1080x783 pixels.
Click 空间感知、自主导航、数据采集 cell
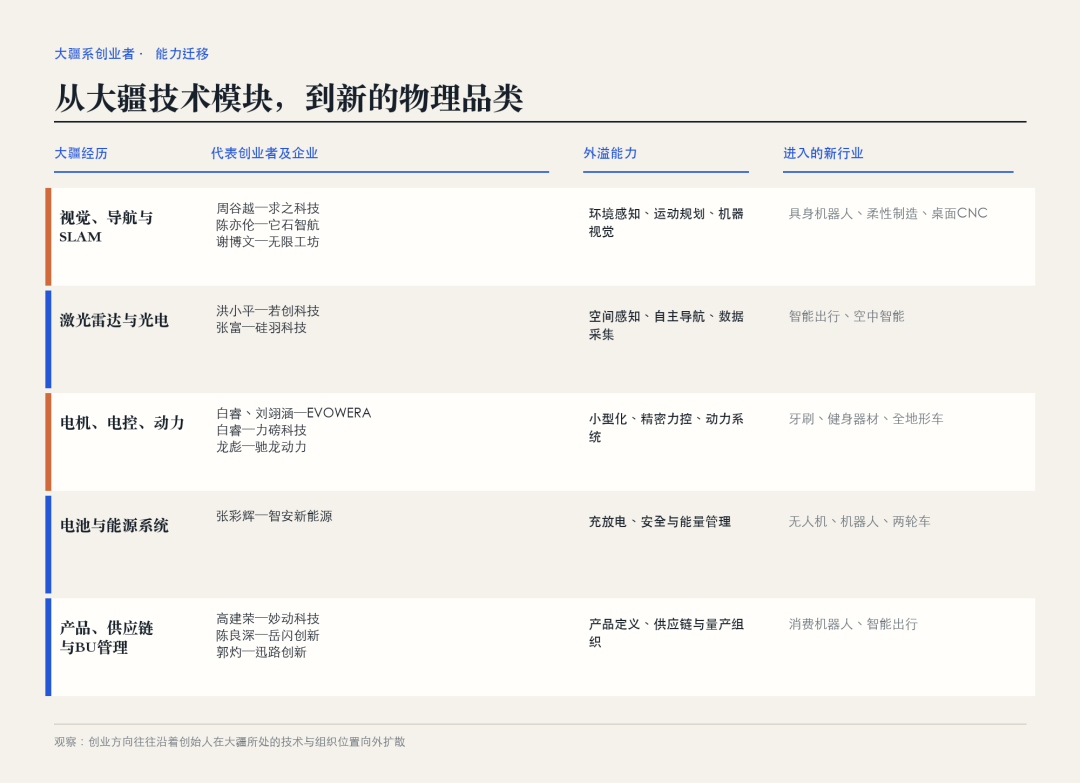tap(666, 325)
